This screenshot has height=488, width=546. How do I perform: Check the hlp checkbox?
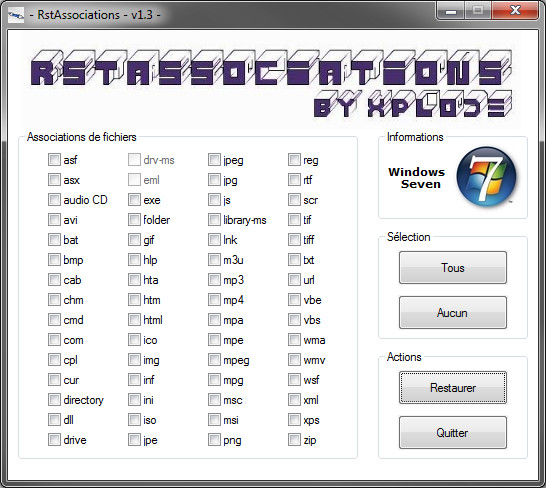(134, 260)
